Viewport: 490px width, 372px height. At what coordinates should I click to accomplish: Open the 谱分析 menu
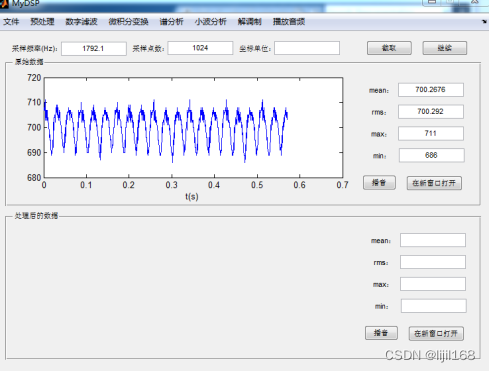coord(171,22)
